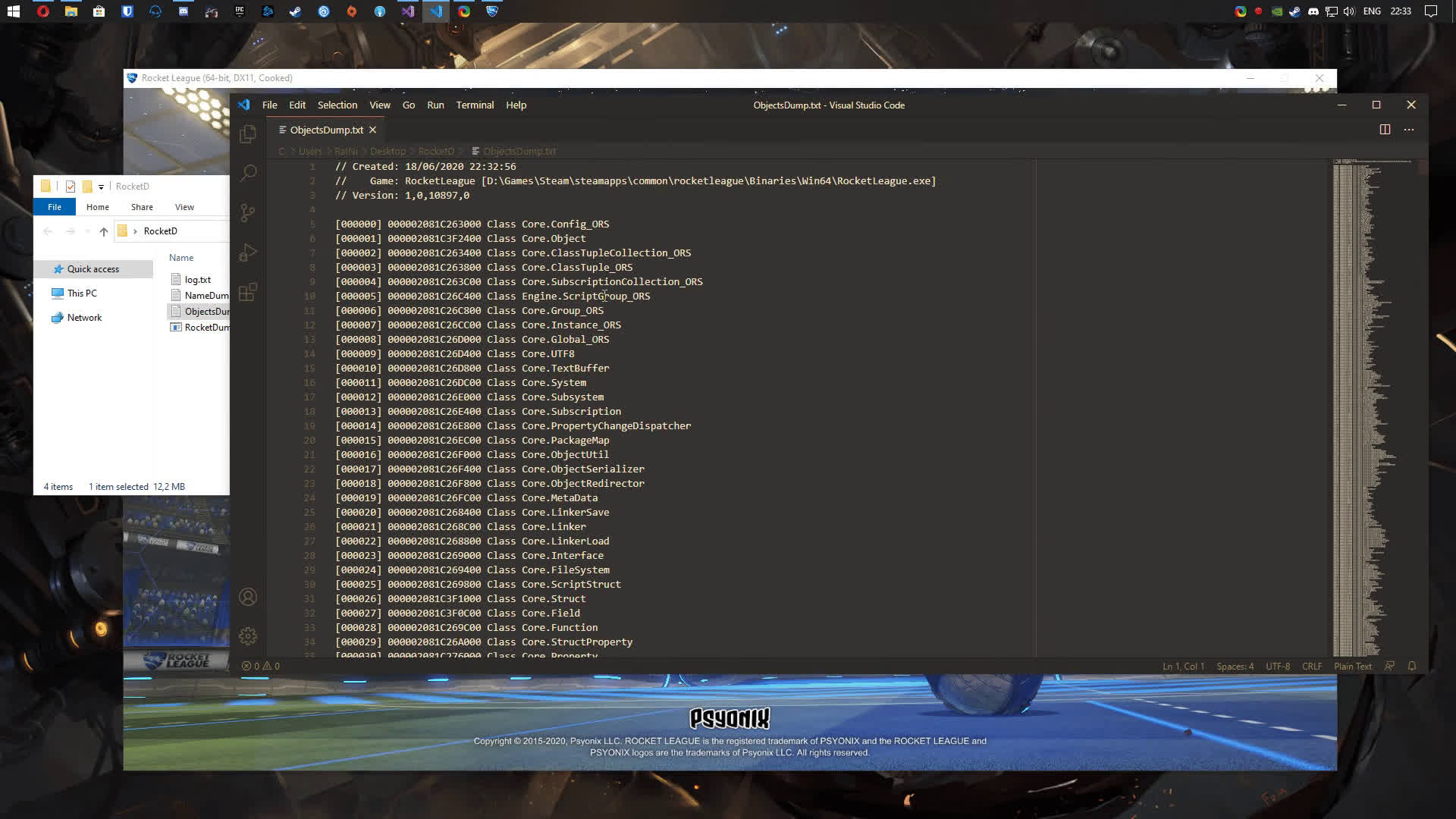Click the Source Control icon in sidebar
Screen dimensions: 1456x819
point(247,212)
